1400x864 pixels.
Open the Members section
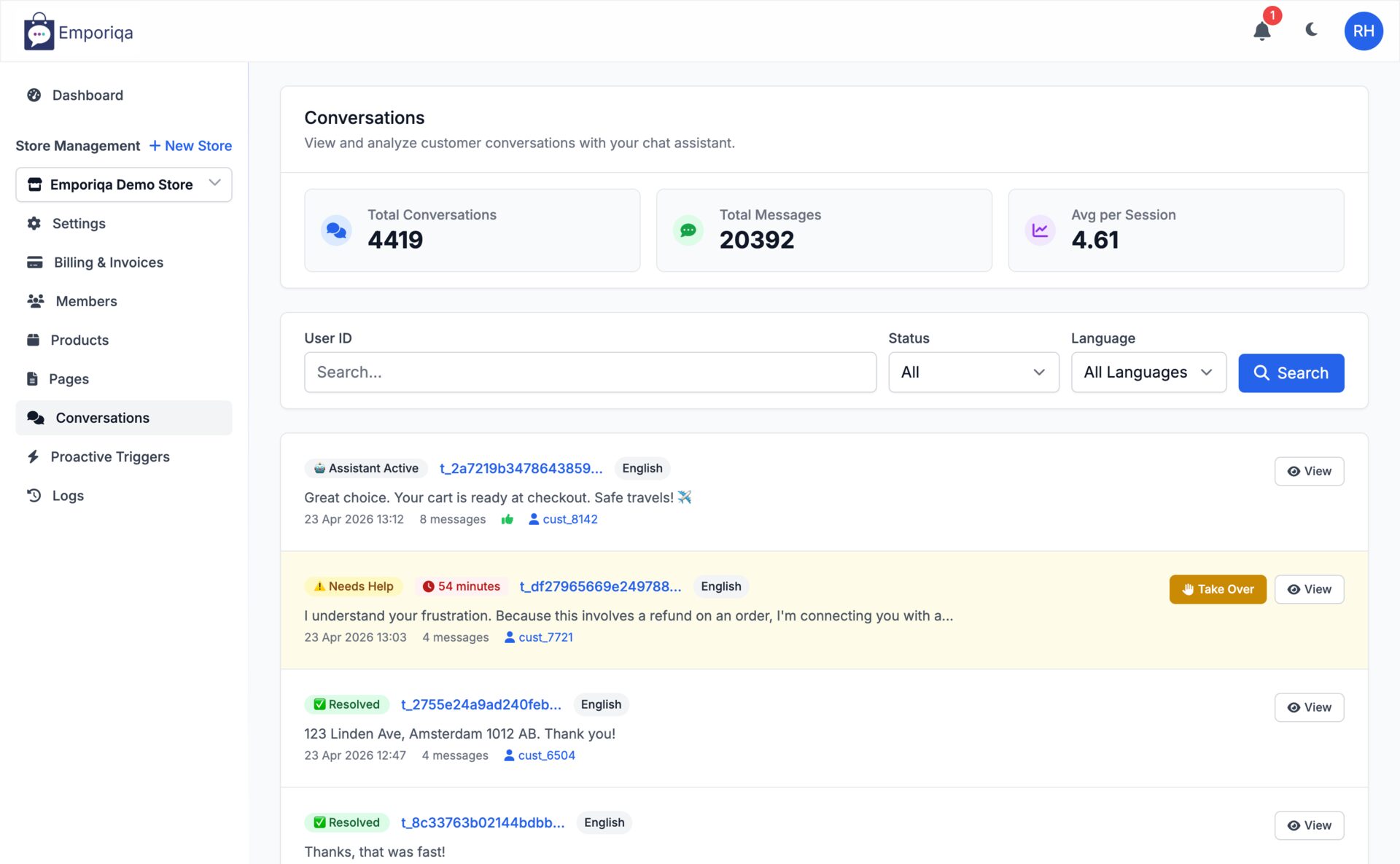85,301
